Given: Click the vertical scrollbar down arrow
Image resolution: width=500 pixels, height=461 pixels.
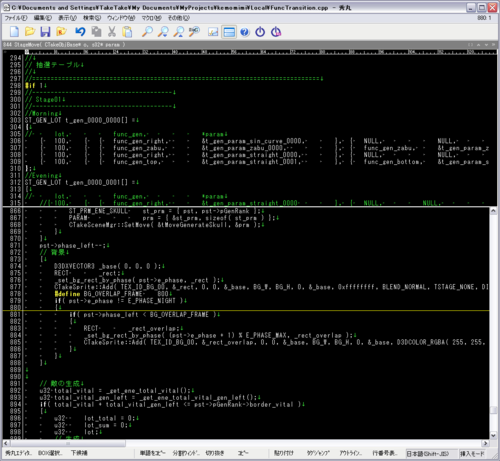Looking at the screenshot, I should (x=493, y=435).
